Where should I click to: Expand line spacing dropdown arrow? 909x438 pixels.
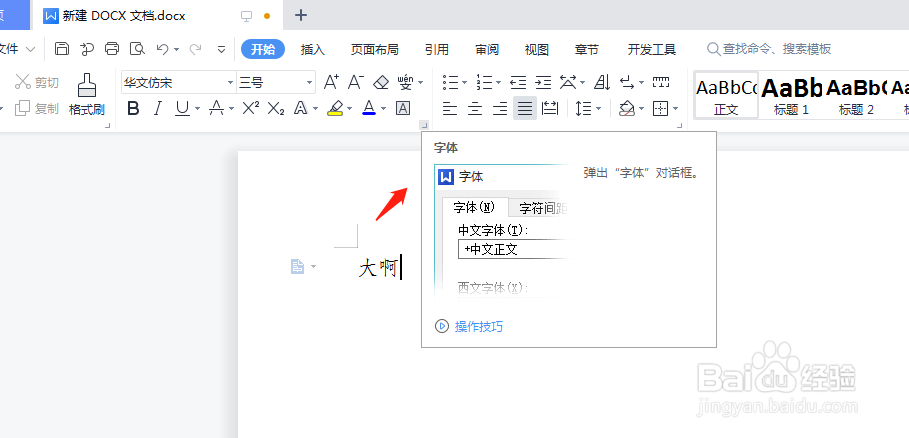coord(598,108)
